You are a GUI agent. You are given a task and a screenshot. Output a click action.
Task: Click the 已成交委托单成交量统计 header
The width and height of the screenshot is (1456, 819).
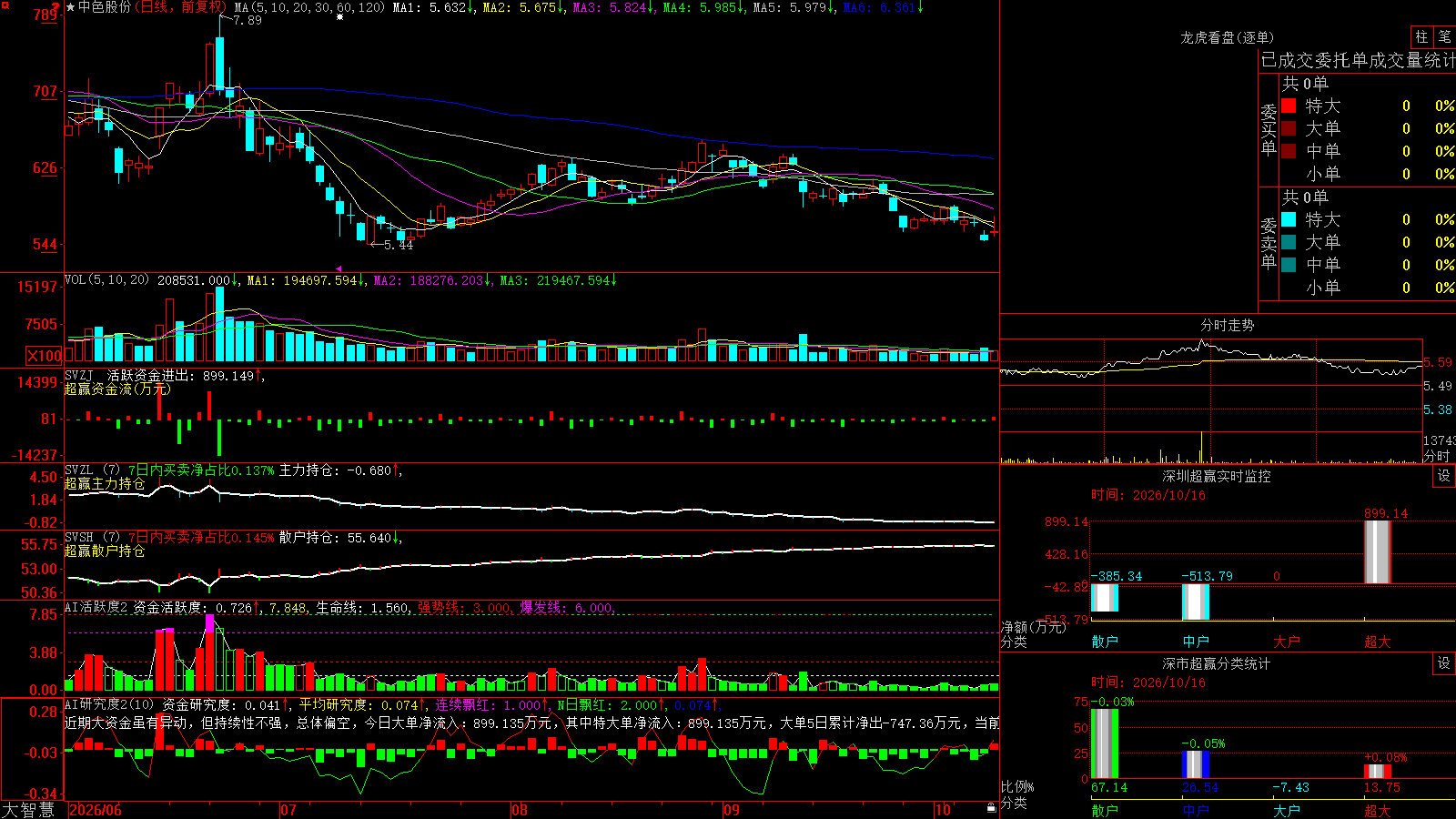point(1358,60)
